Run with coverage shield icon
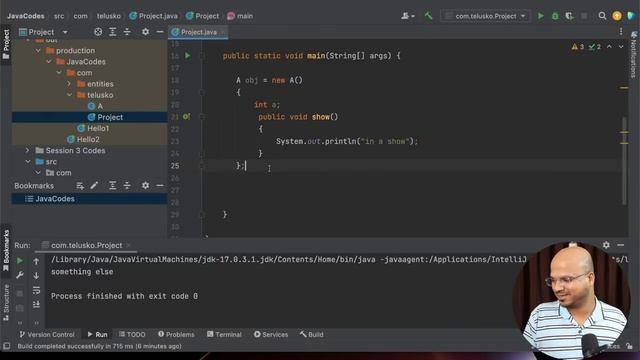This screenshot has height=360, width=640. pyautogui.click(x=569, y=16)
